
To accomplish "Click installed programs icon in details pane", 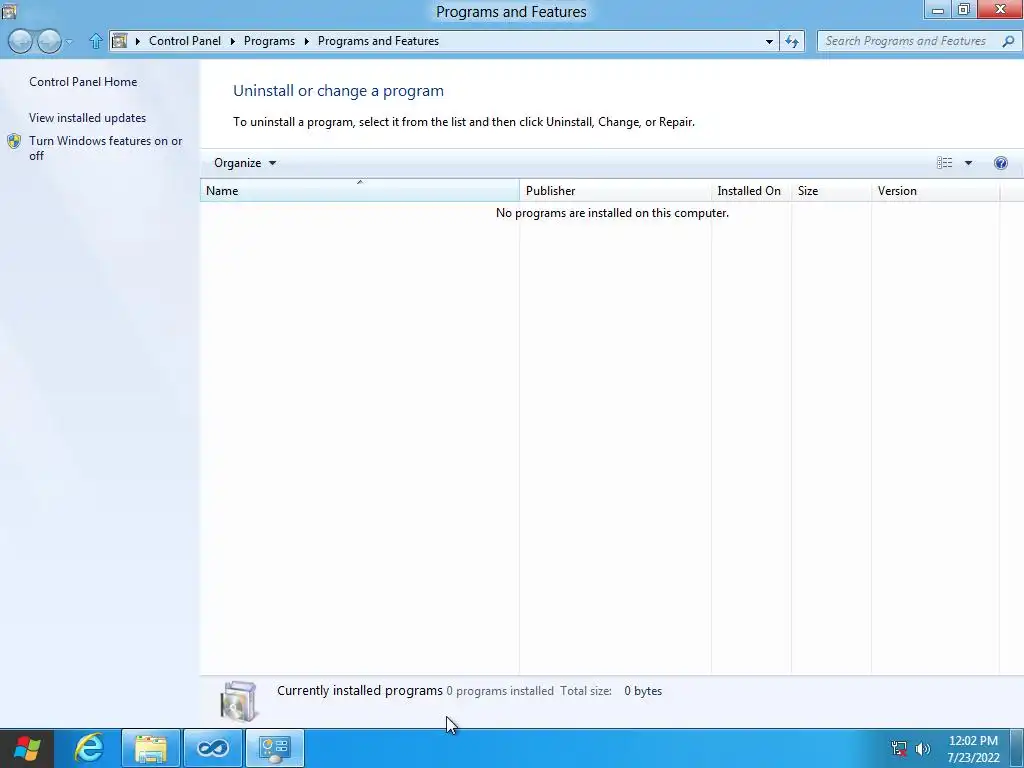I will pyautogui.click(x=239, y=701).
